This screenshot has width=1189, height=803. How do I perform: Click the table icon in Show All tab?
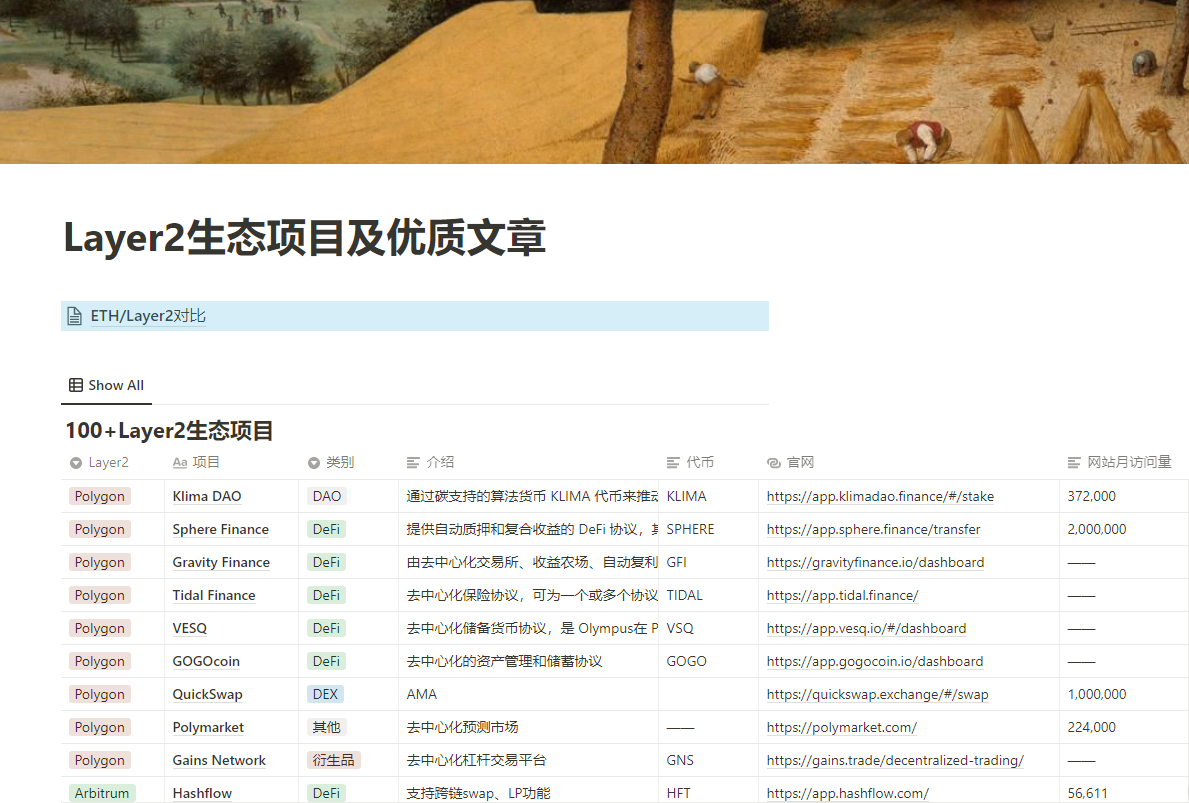coord(76,385)
